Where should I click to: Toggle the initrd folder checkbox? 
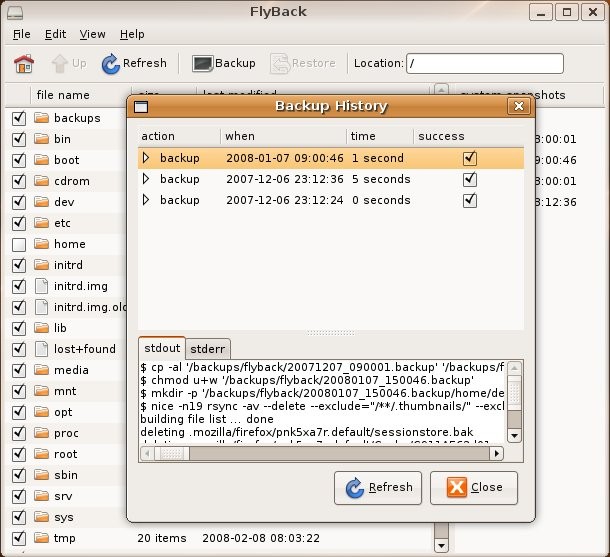[19, 265]
